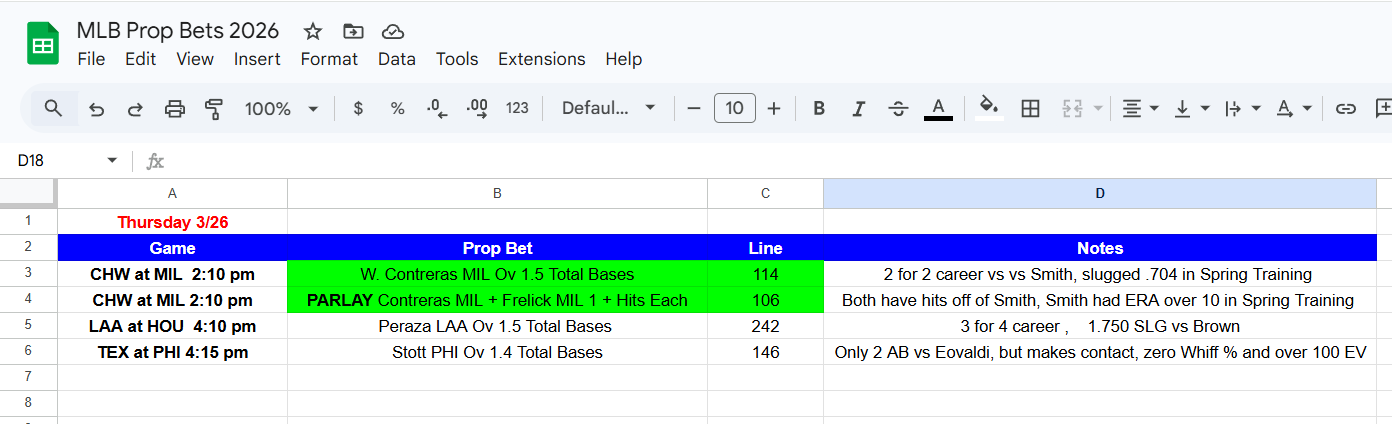The height and width of the screenshot is (424, 1392).
Task: Click the format as currency button
Action: coord(359,109)
